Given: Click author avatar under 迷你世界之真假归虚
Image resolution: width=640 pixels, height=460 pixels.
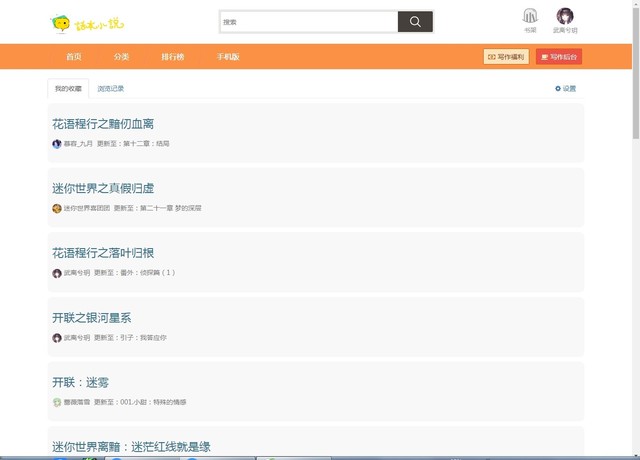Looking at the screenshot, I should point(57,209).
